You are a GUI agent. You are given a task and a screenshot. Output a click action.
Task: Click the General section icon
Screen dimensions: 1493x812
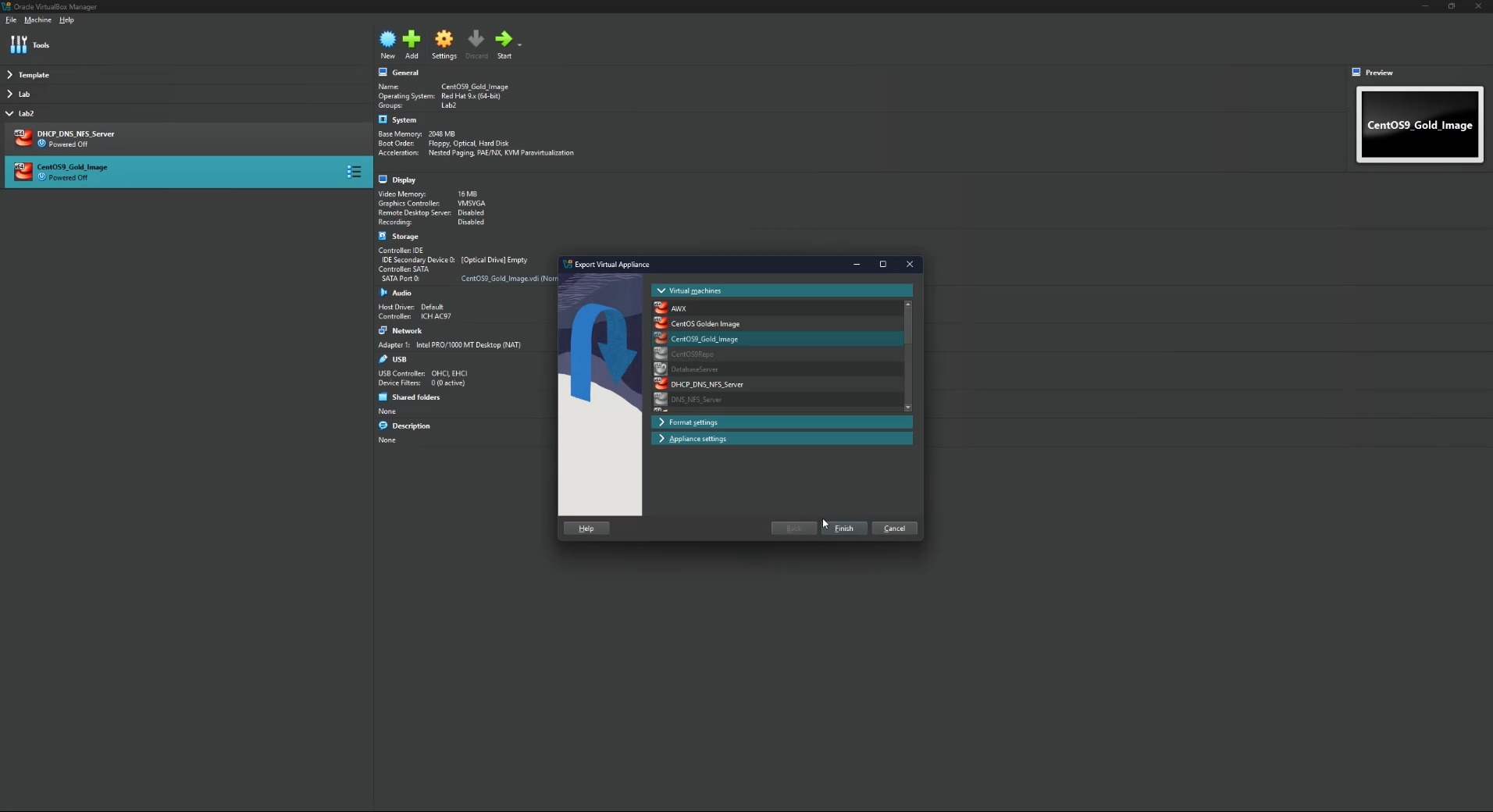pos(383,73)
